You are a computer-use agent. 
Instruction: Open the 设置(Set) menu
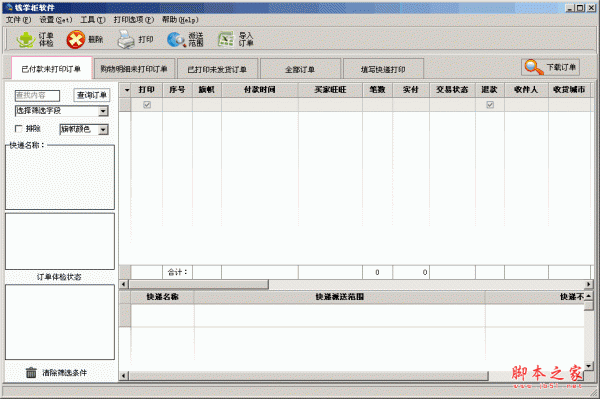pos(56,20)
